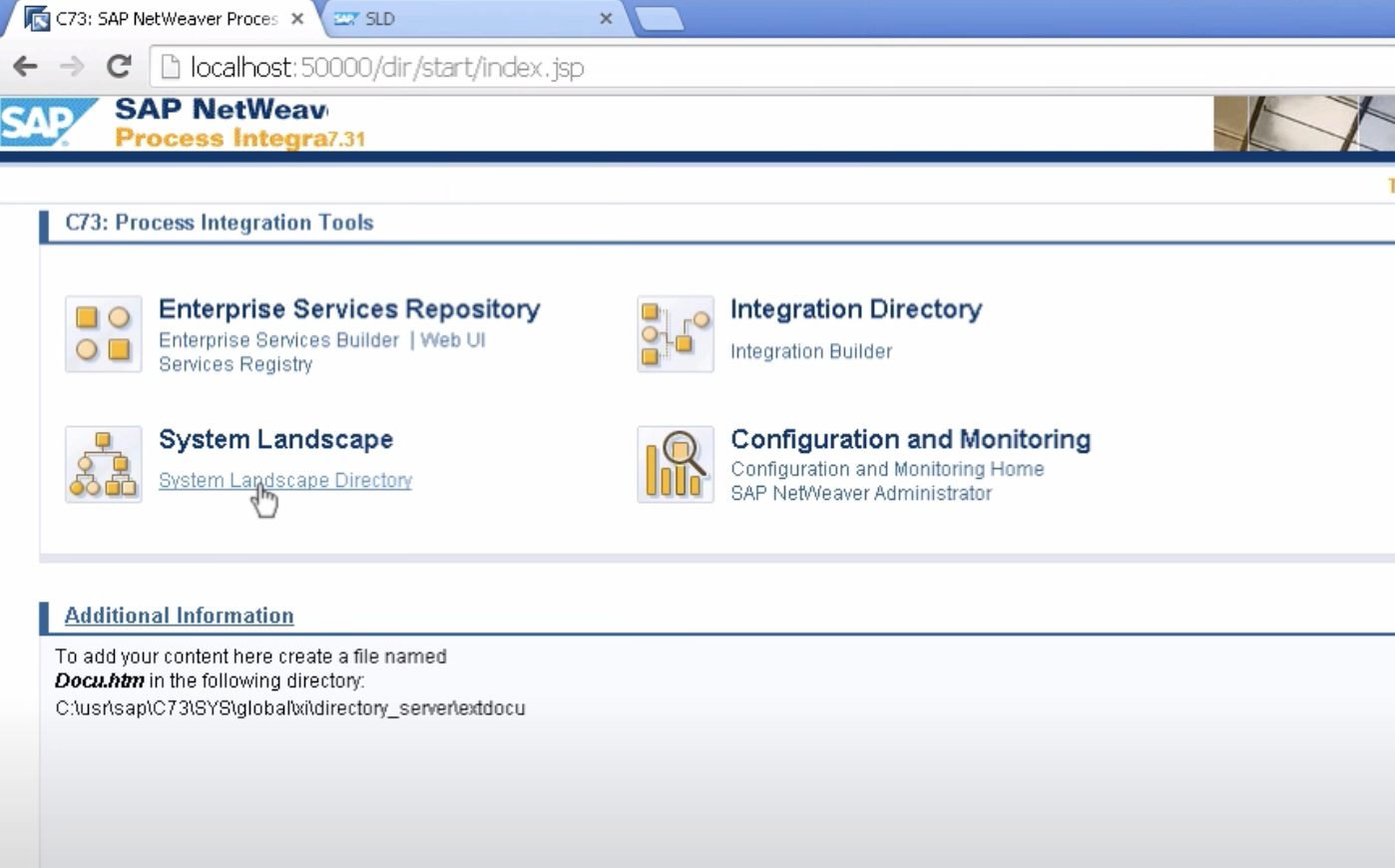Open Integration Builder link
The width and height of the screenshot is (1395, 868).
pos(811,351)
